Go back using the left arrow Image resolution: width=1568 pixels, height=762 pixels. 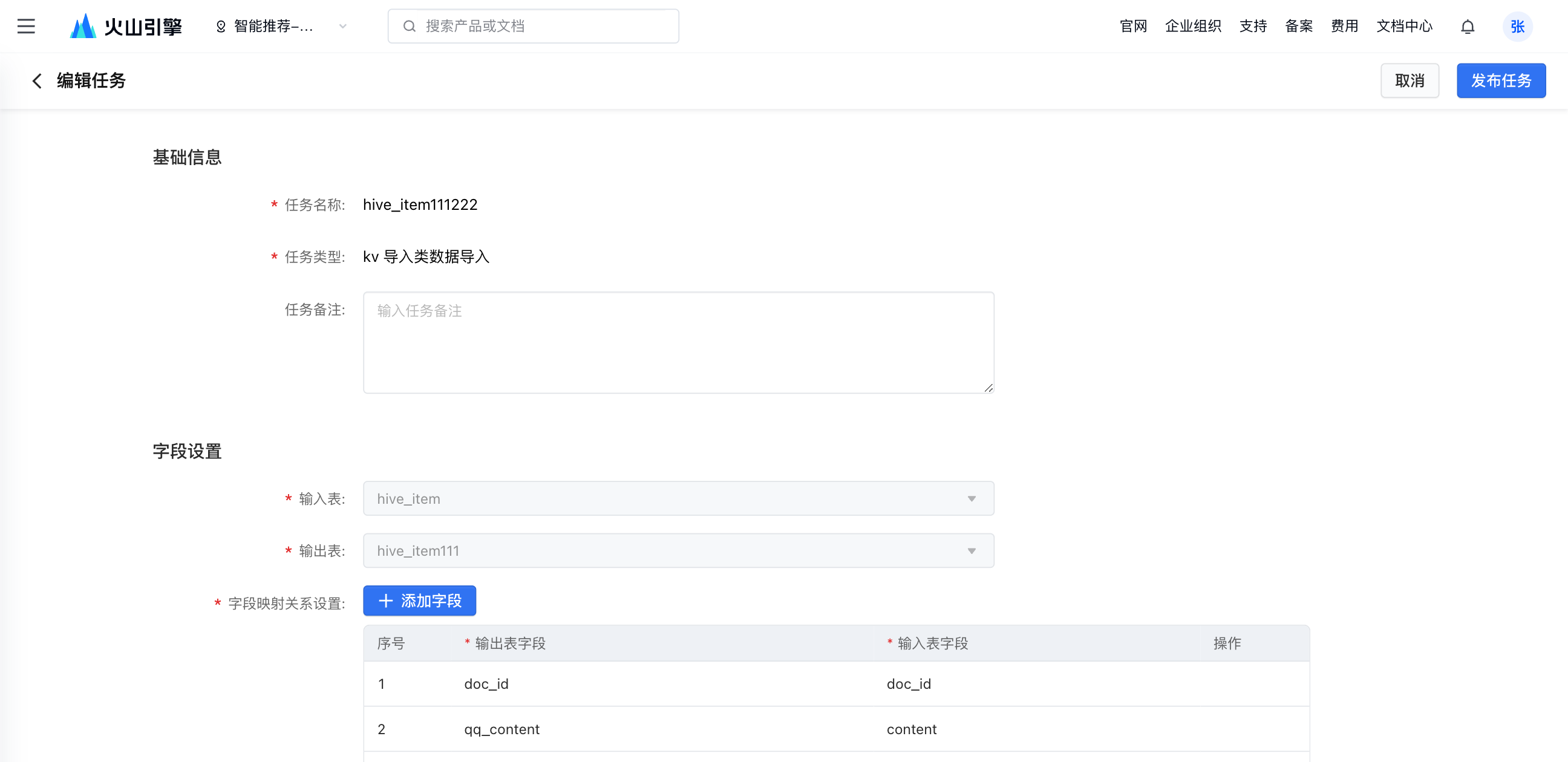(x=37, y=80)
